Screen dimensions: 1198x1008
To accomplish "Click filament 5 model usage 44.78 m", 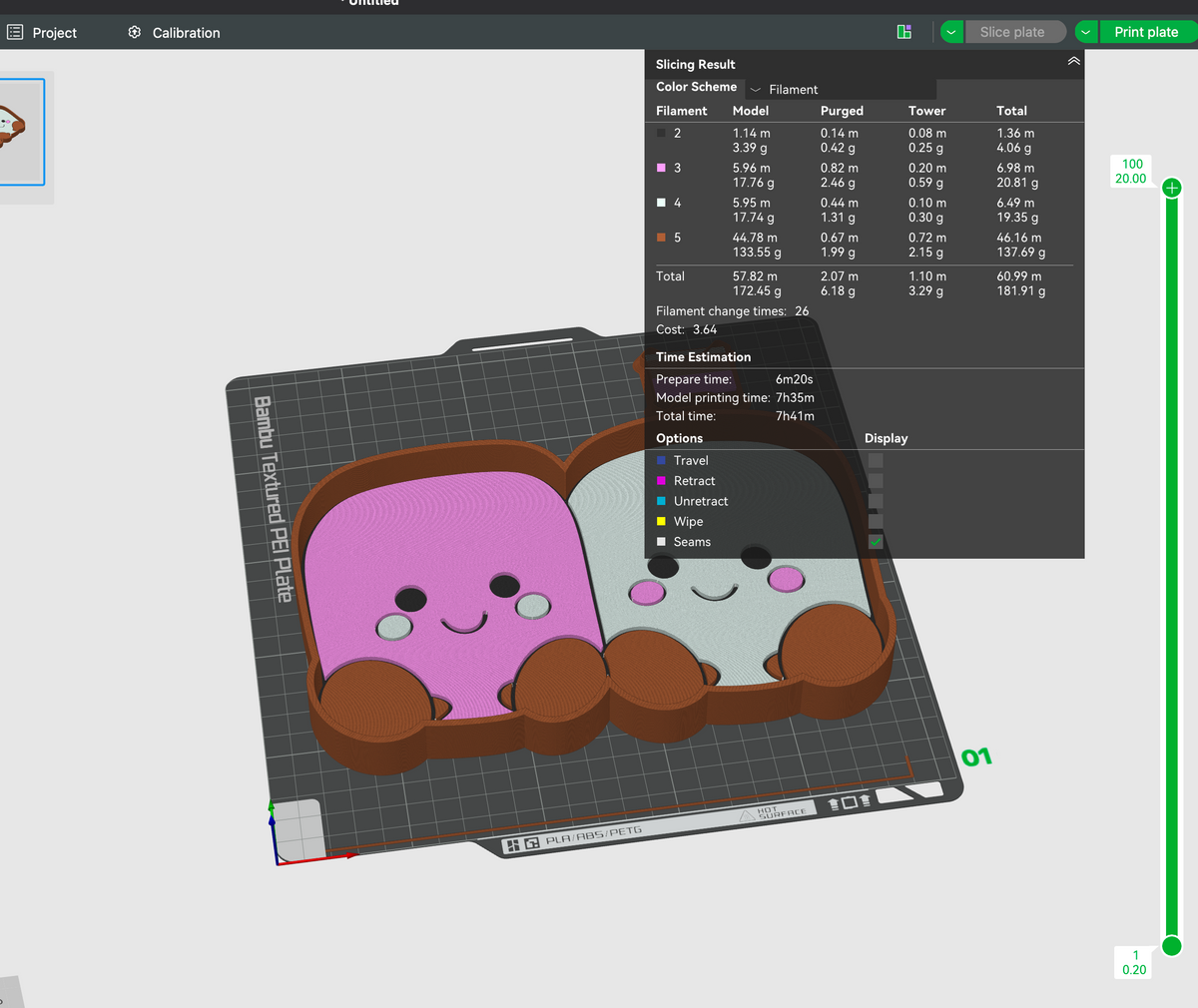I will (x=755, y=238).
